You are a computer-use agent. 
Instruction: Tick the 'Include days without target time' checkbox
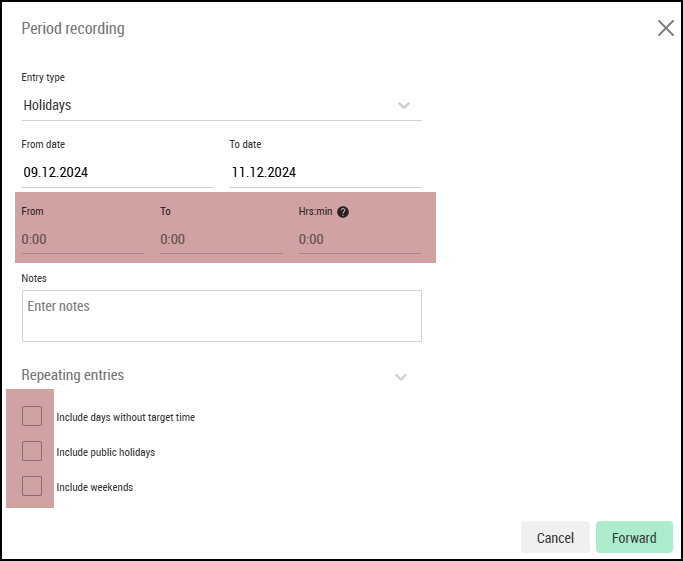pyautogui.click(x=32, y=416)
